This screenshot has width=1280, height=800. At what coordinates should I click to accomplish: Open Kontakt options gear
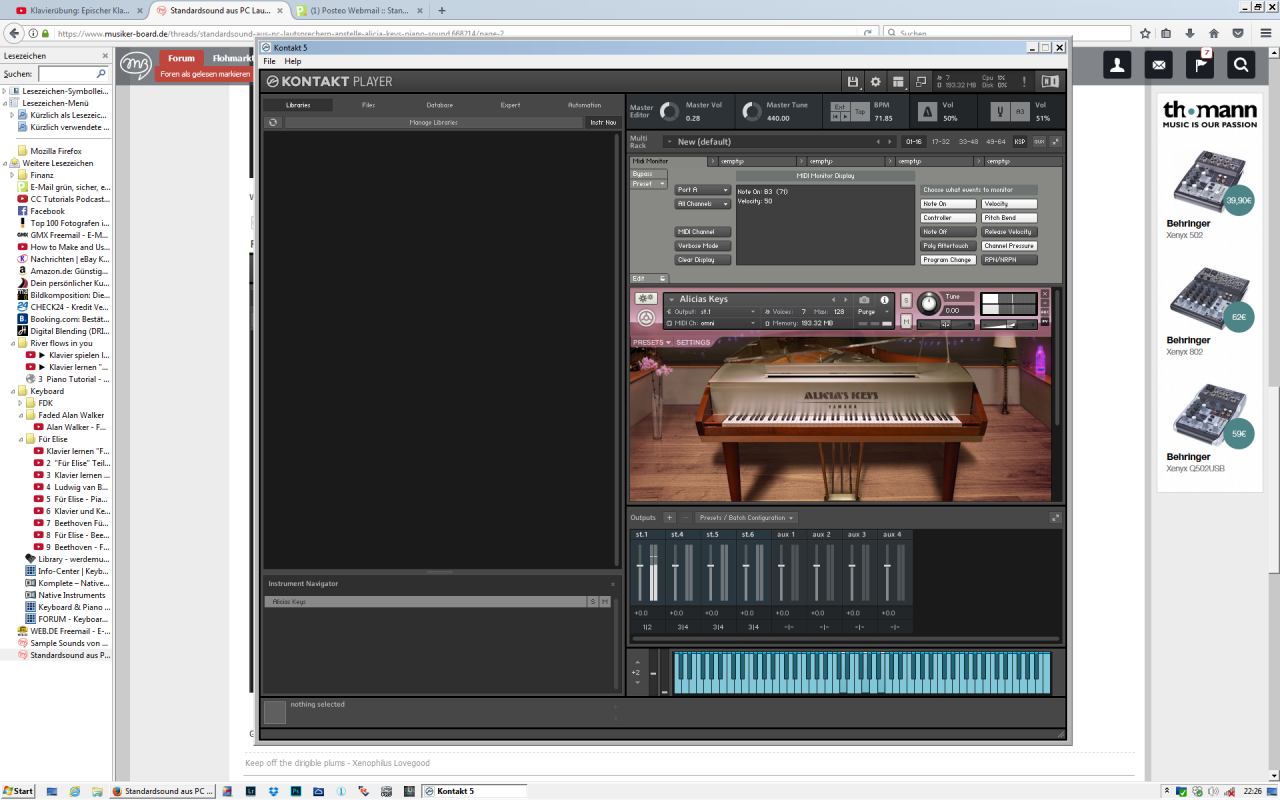coord(876,81)
